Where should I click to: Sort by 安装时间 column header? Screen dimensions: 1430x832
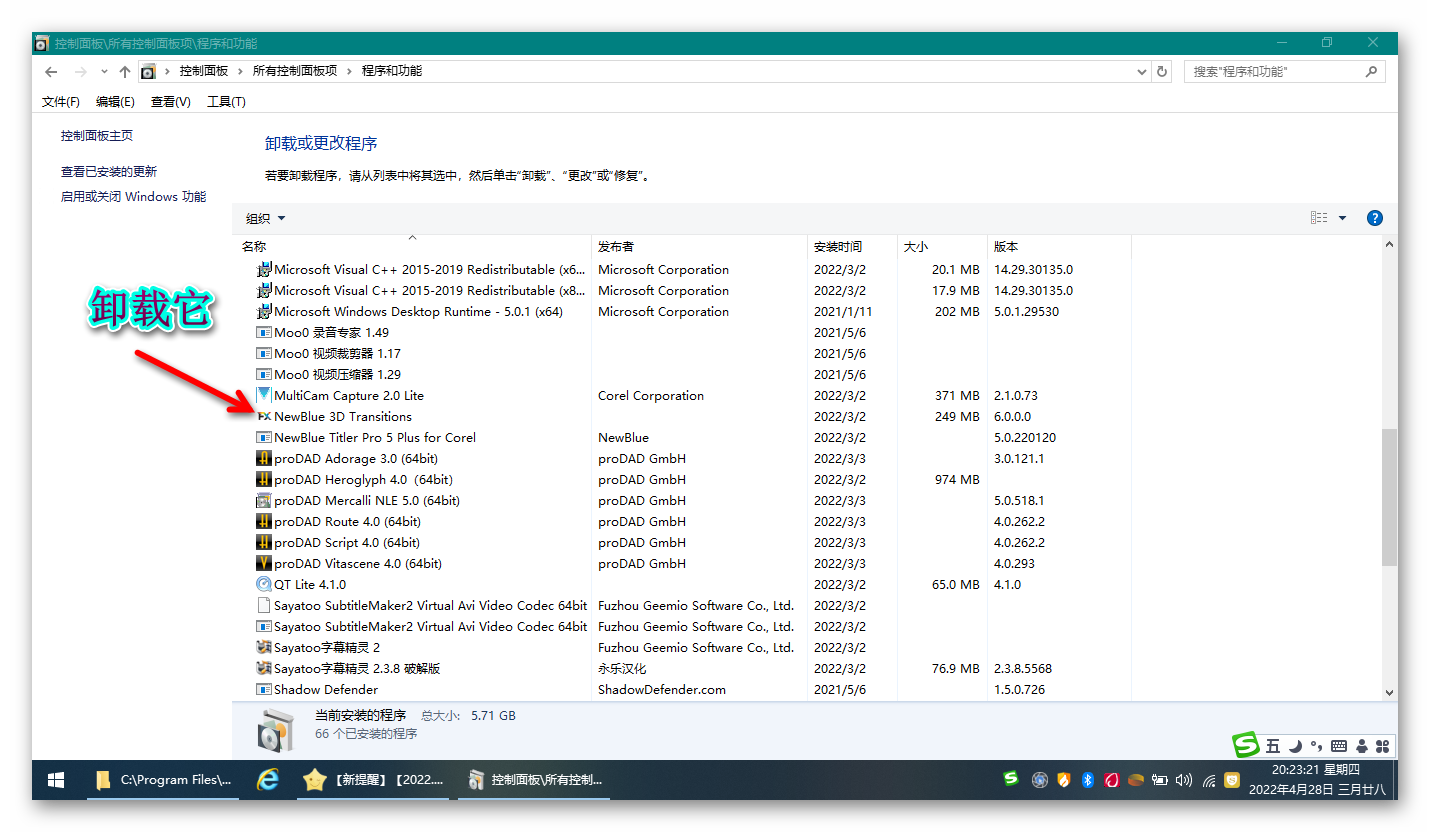click(x=852, y=246)
